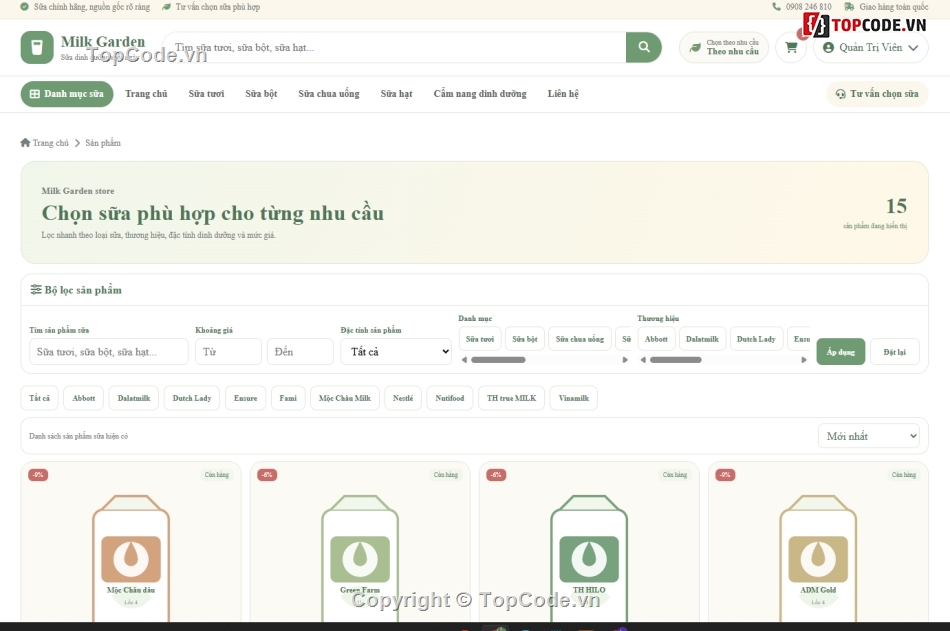Screen dimensions: 950x631
Task: Select Dutch Lady chip under Thương hiệu filter
Action: 756,339
